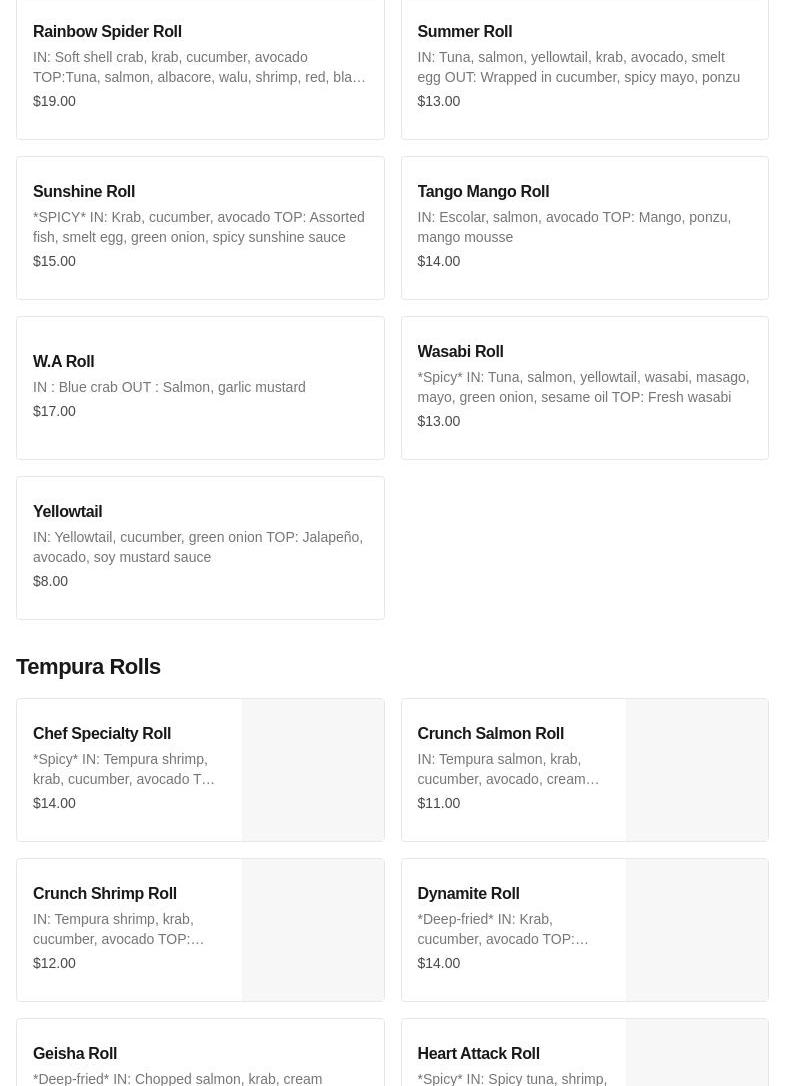This screenshot has width=785, height=1086.
Task: Open the Crunch Shrimp Roll thumbnail
Action: coord(313,930)
